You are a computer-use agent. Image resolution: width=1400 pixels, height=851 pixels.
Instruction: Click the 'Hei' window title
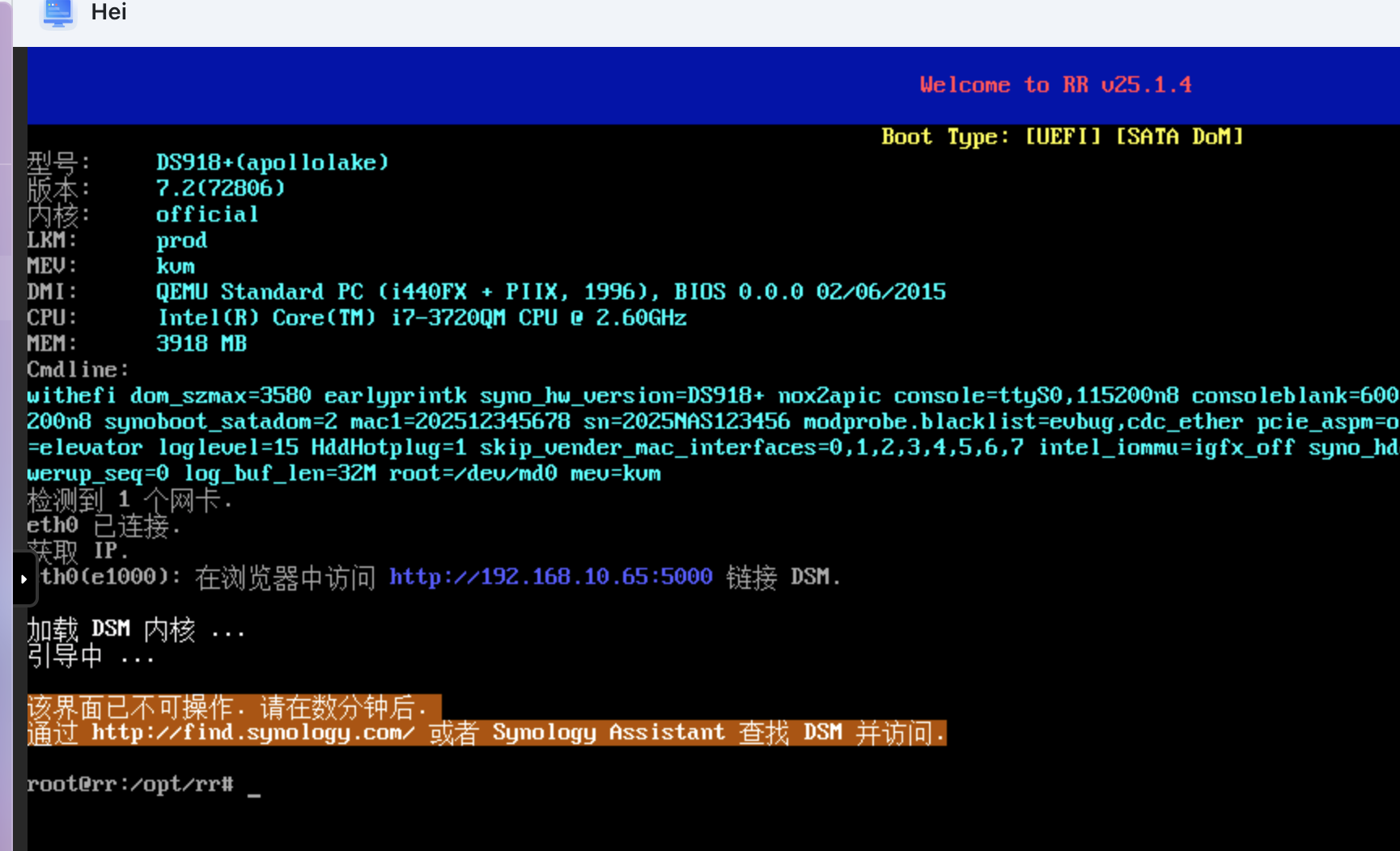tap(108, 12)
